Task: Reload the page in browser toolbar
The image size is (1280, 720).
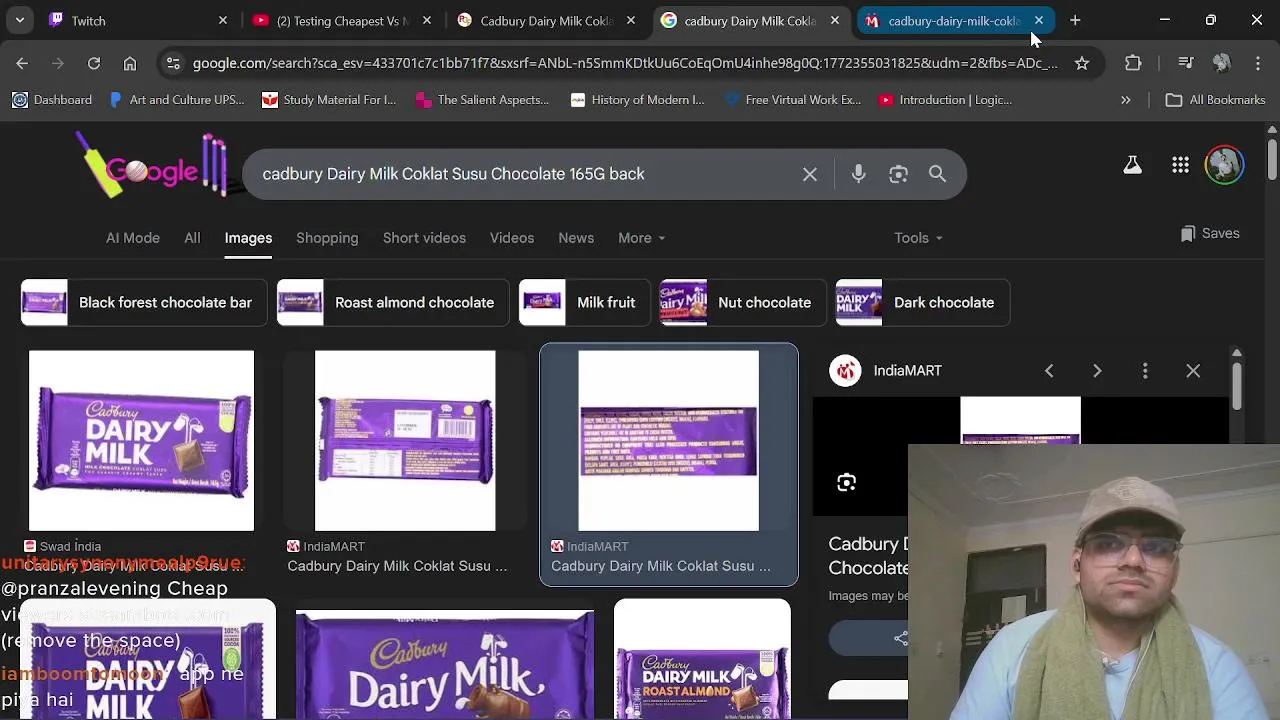Action: tap(94, 63)
